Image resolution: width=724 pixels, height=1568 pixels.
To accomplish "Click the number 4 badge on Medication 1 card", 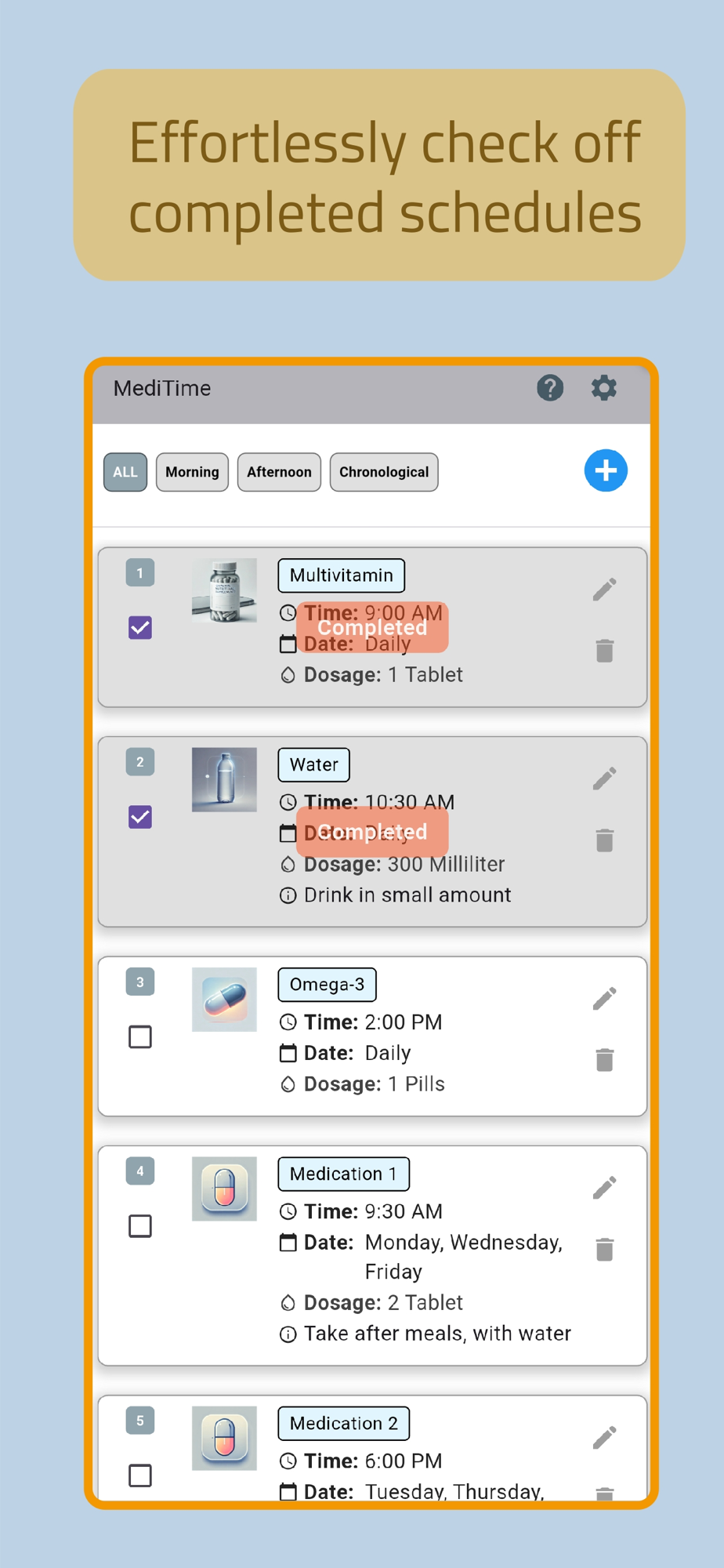I will pos(140,1171).
